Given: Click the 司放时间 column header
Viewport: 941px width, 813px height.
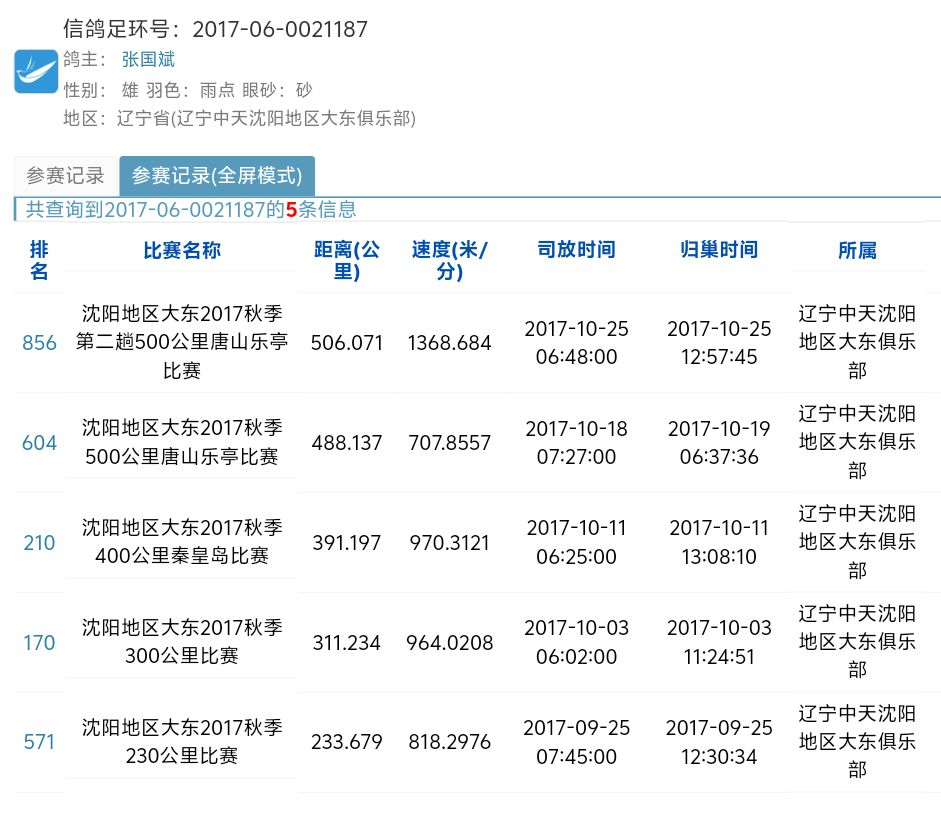Looking at the screenshot, I should (576, 250).
